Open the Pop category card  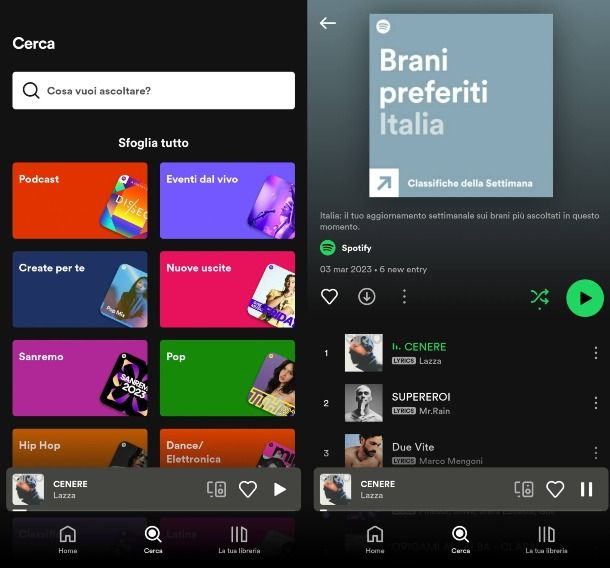pos(227,378)
